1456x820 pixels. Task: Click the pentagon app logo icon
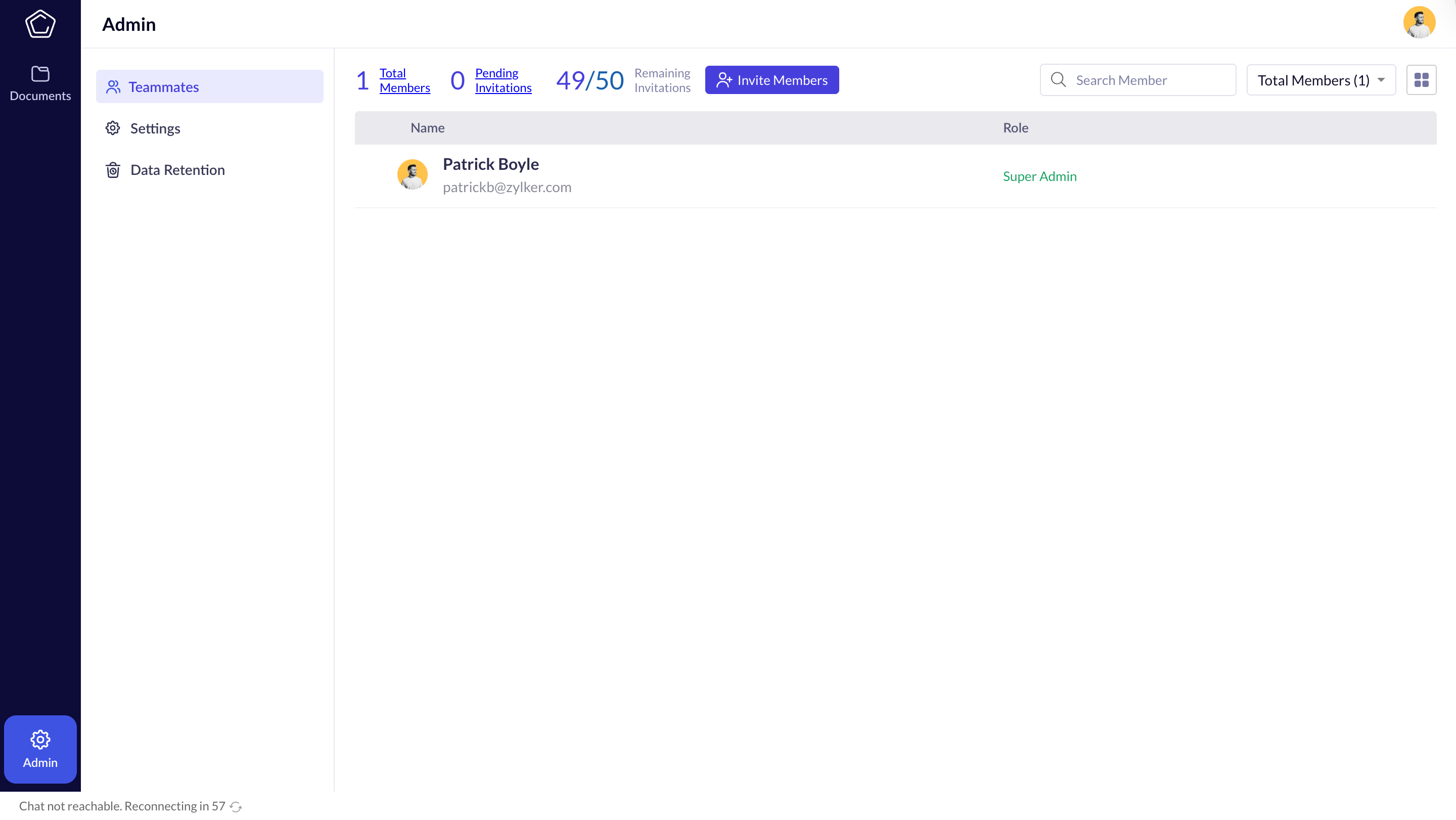40,24
